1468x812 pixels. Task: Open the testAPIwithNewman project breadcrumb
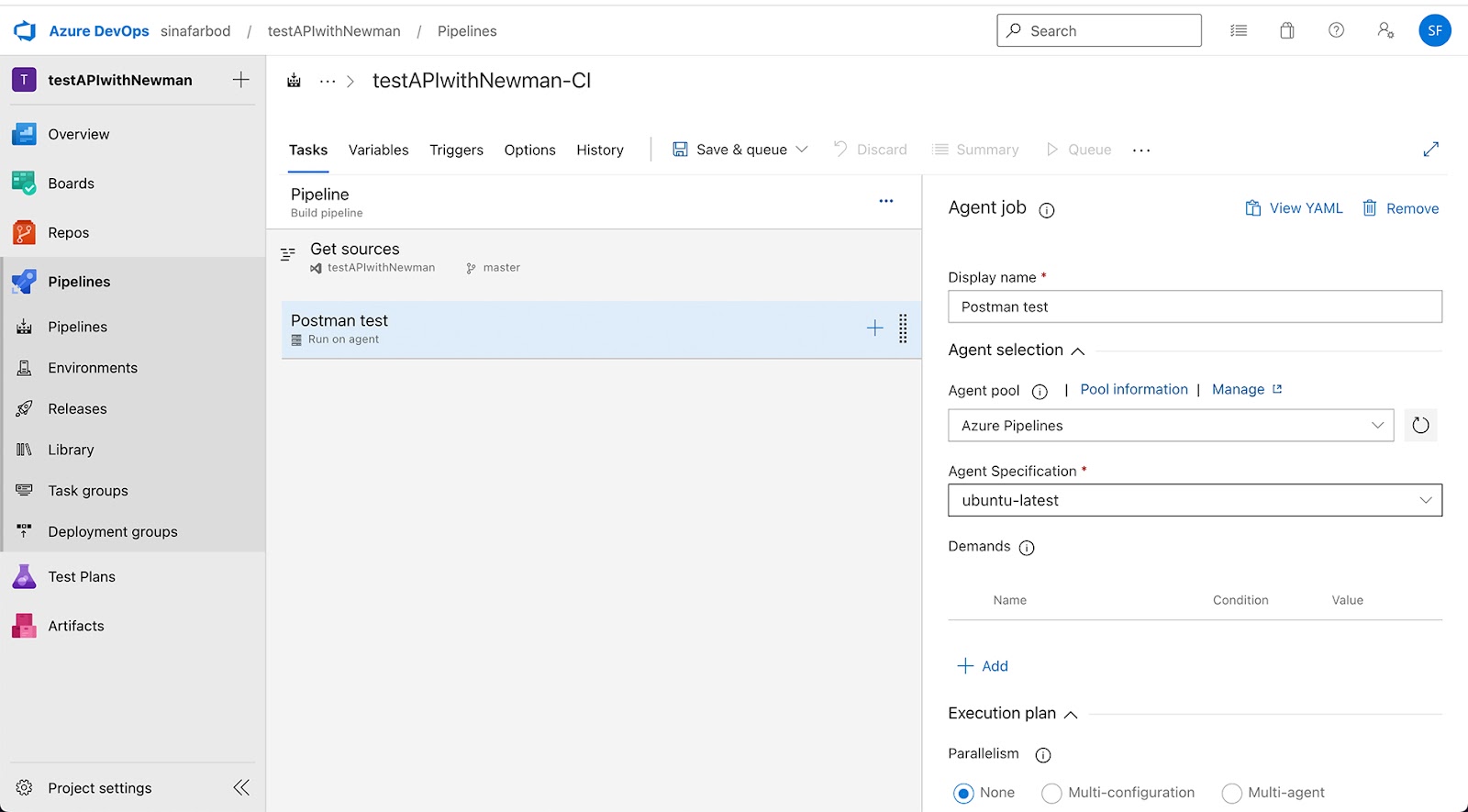click(334, 31)
